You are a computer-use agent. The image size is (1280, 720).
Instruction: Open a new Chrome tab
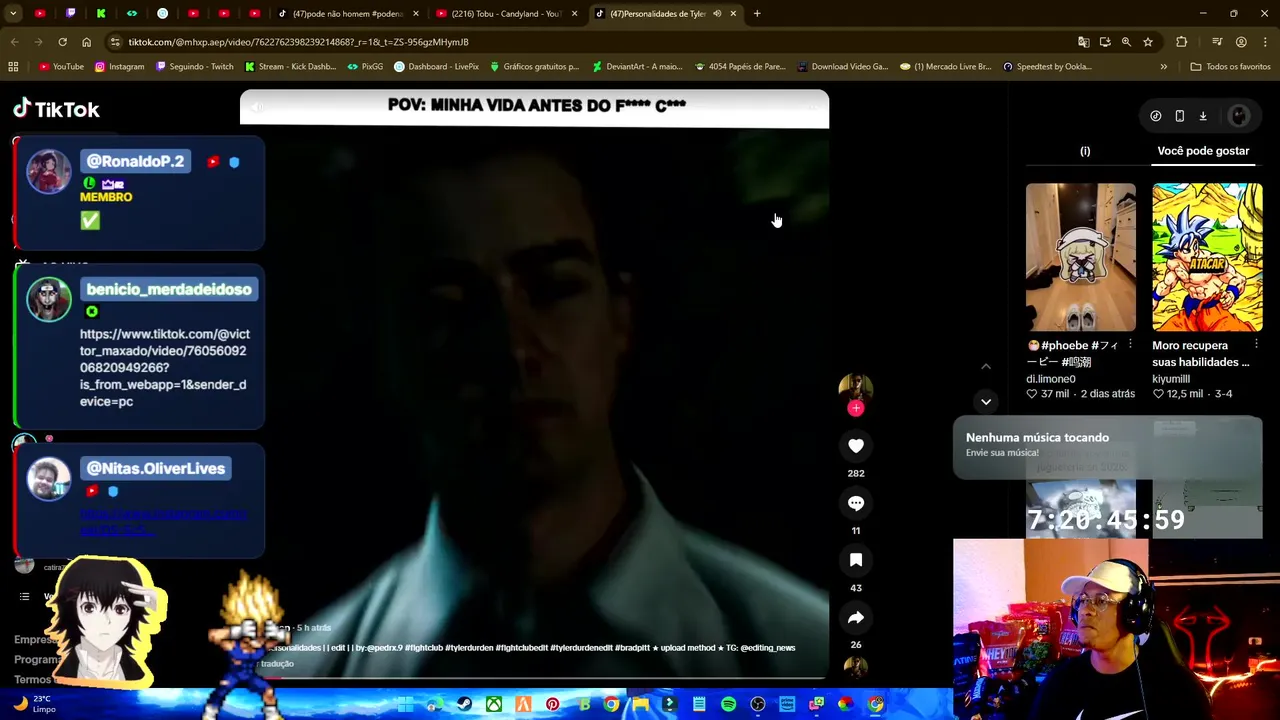pos(757,14)
